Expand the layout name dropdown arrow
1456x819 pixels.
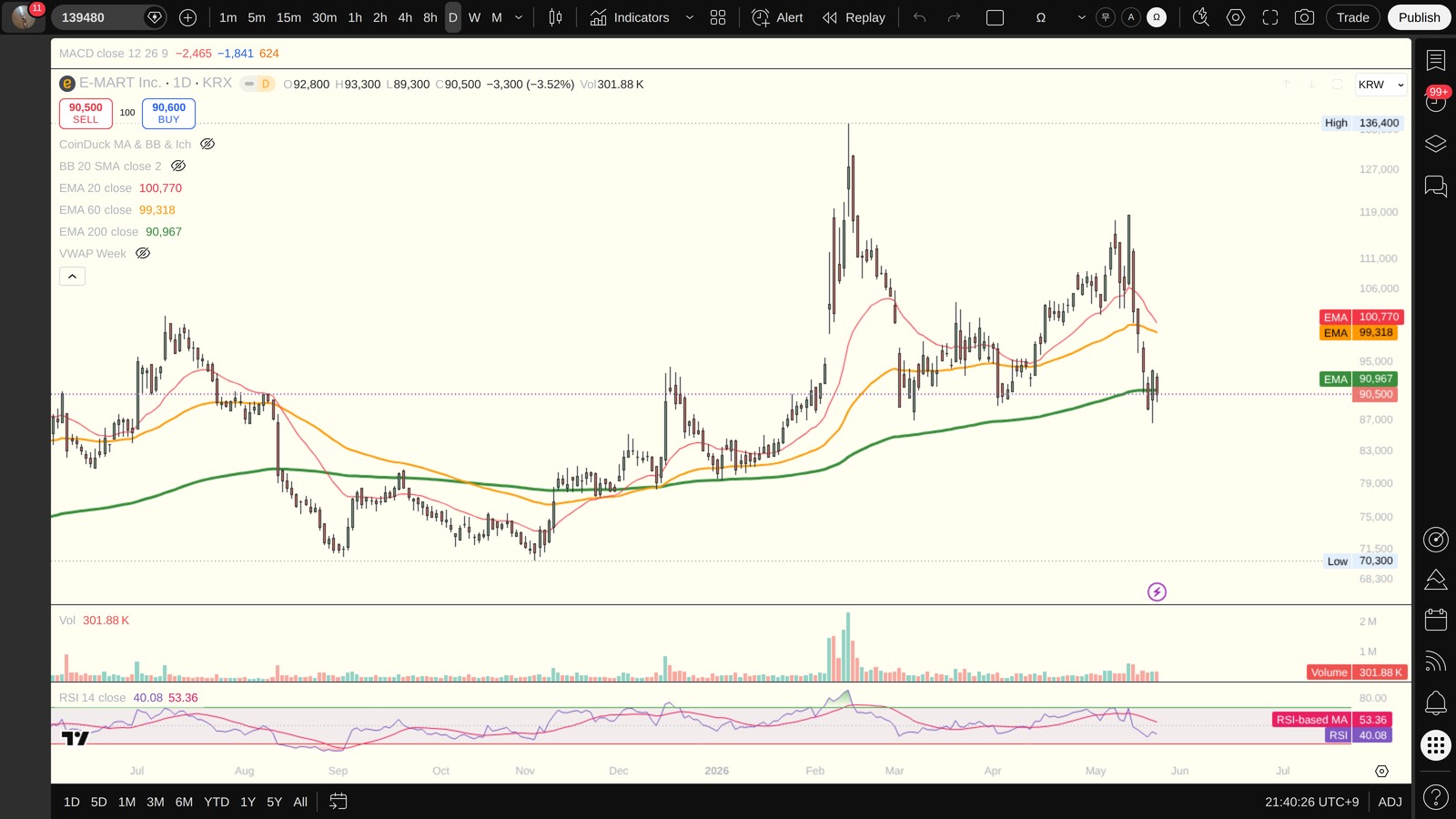click(1081, 17)
